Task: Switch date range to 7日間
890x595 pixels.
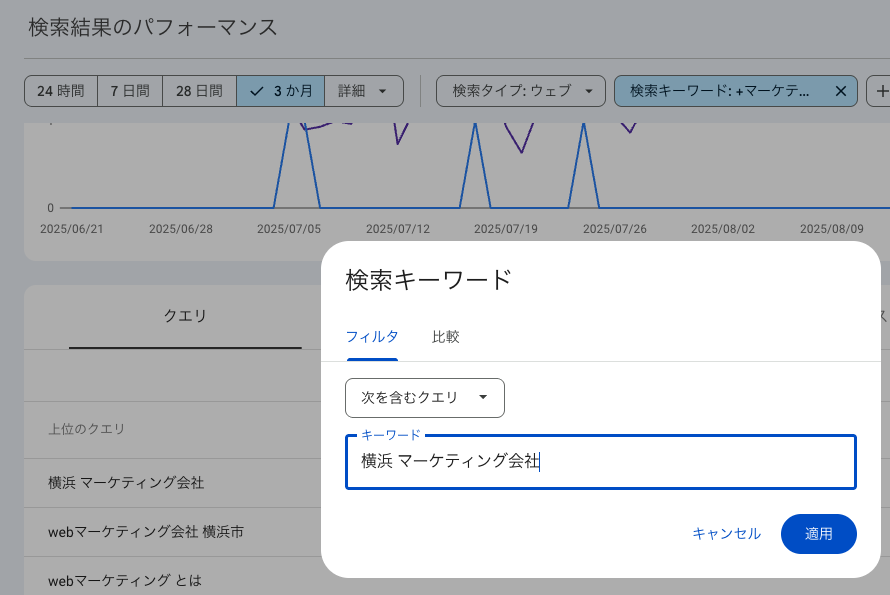Action: point(130,91)
